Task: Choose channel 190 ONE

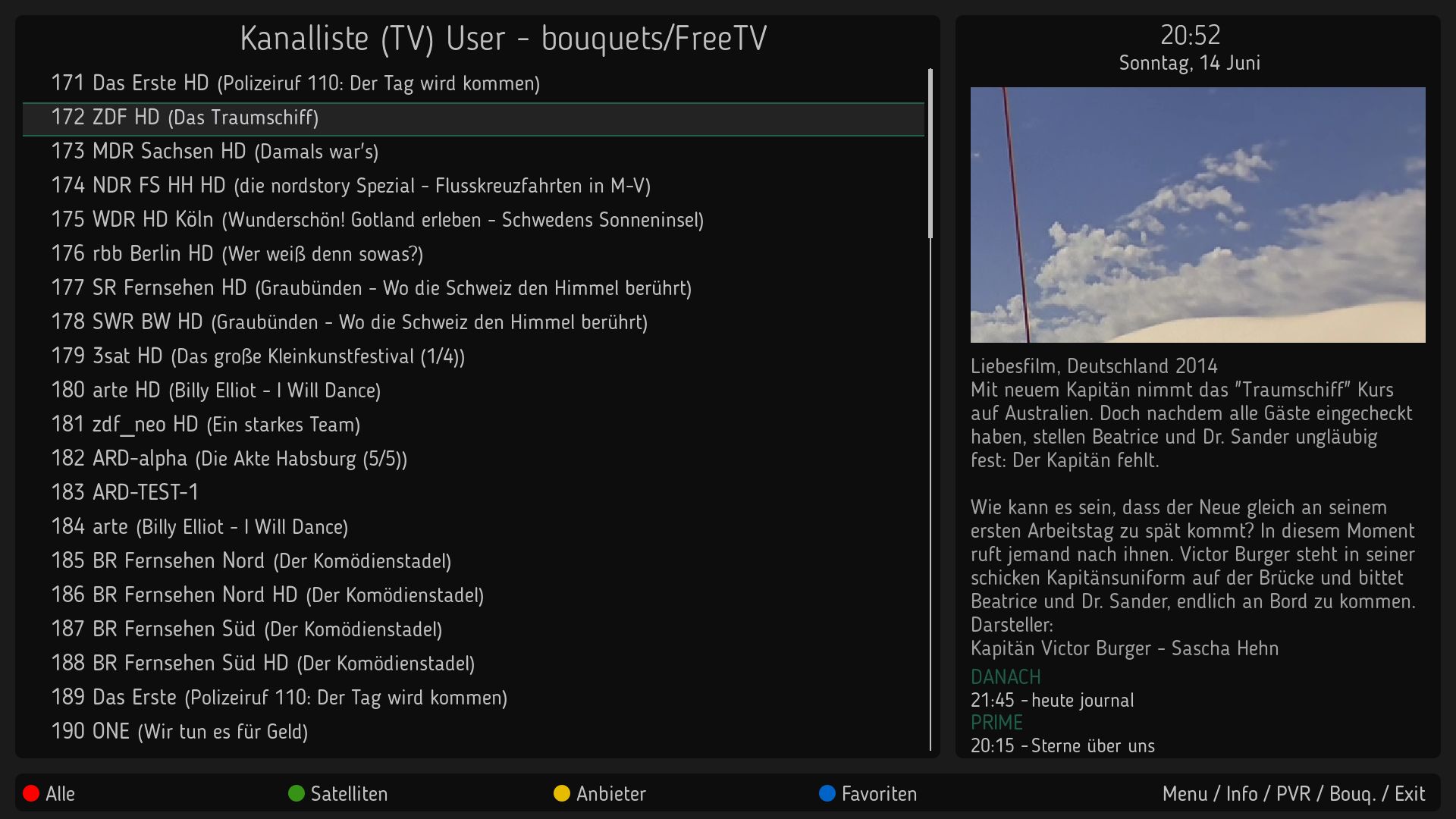Action: click(180, 732)
